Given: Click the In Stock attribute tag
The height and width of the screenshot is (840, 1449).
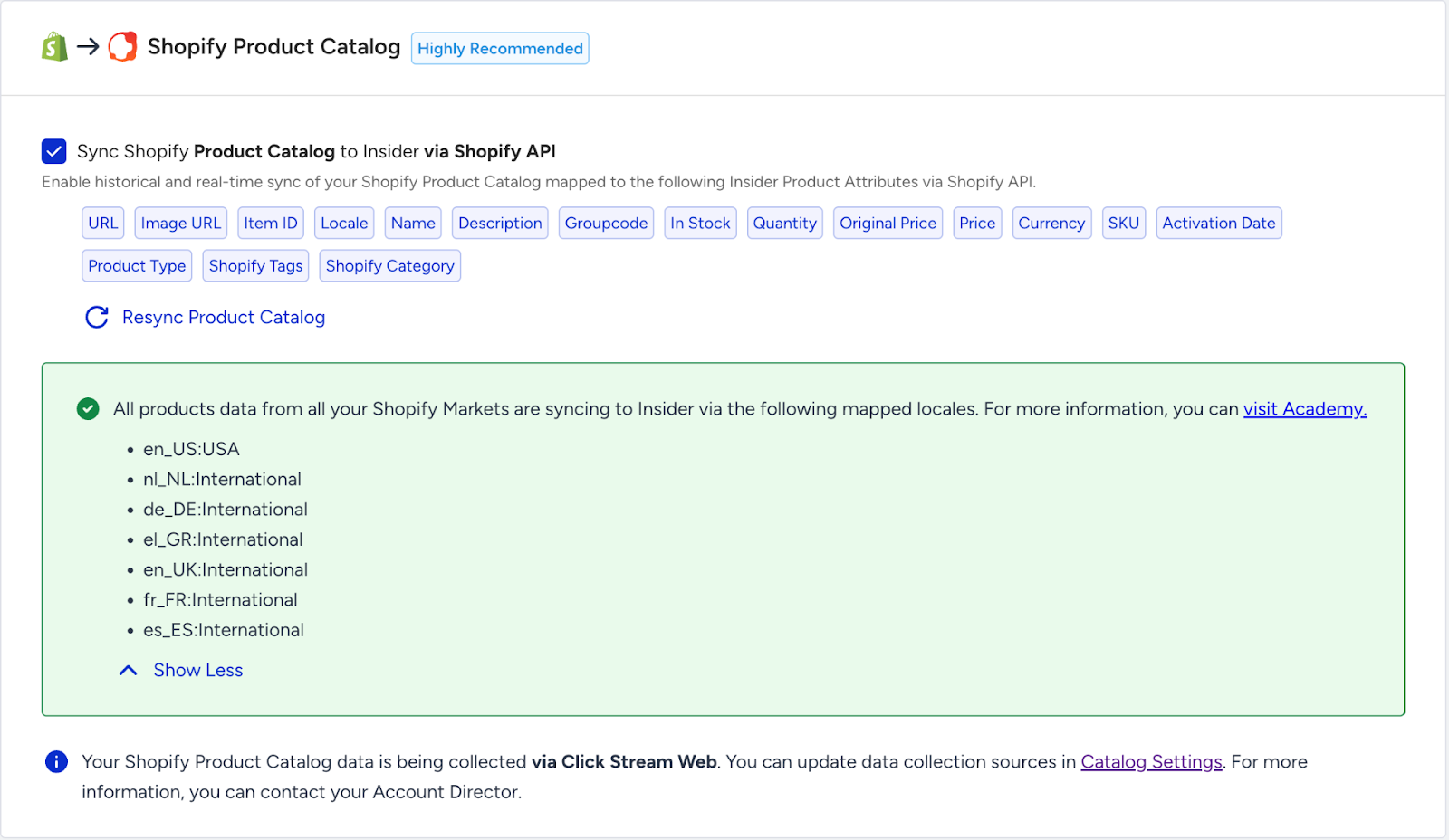Looking at the screenshot, I should click(700, 224).
